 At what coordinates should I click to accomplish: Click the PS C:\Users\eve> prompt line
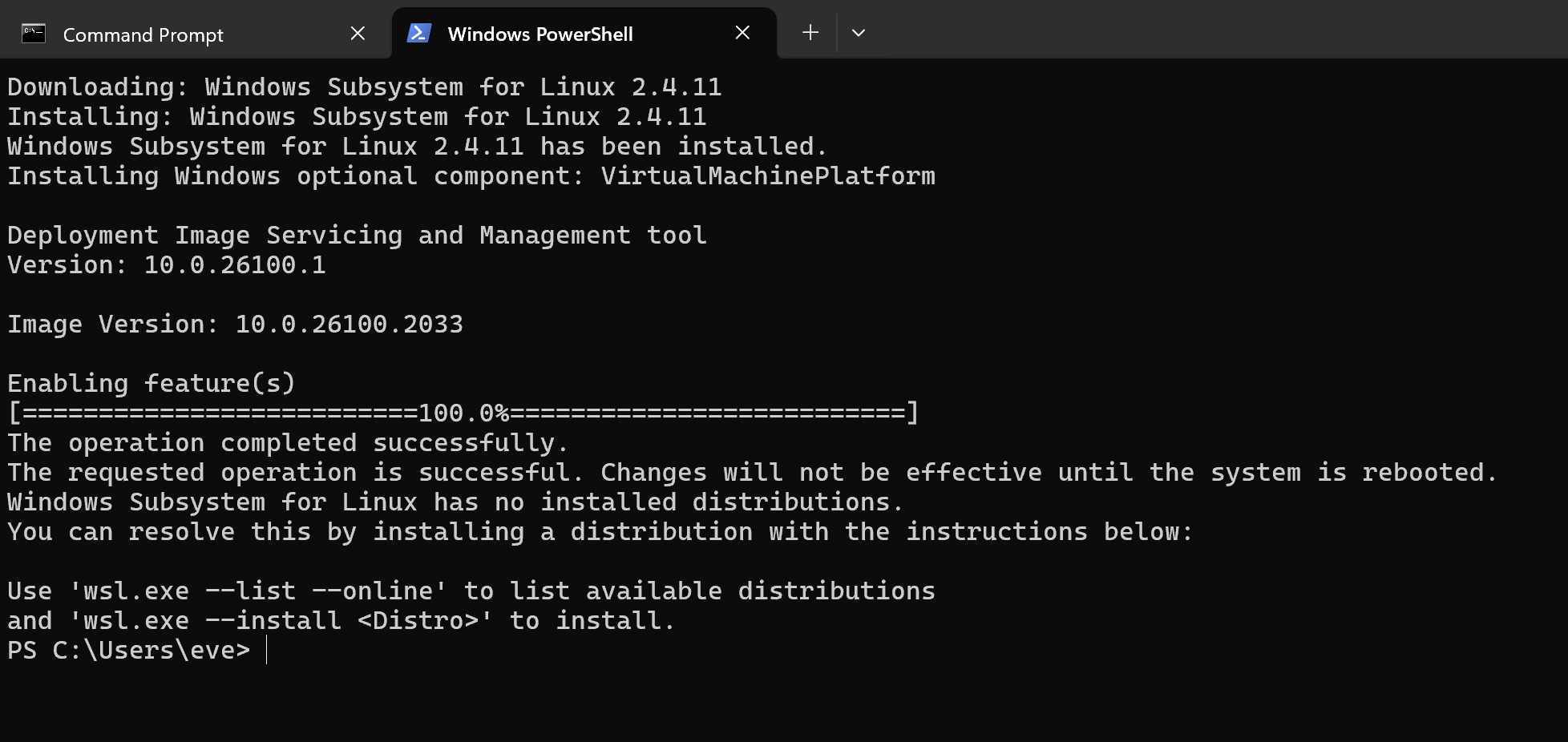[x=129, y=650]
